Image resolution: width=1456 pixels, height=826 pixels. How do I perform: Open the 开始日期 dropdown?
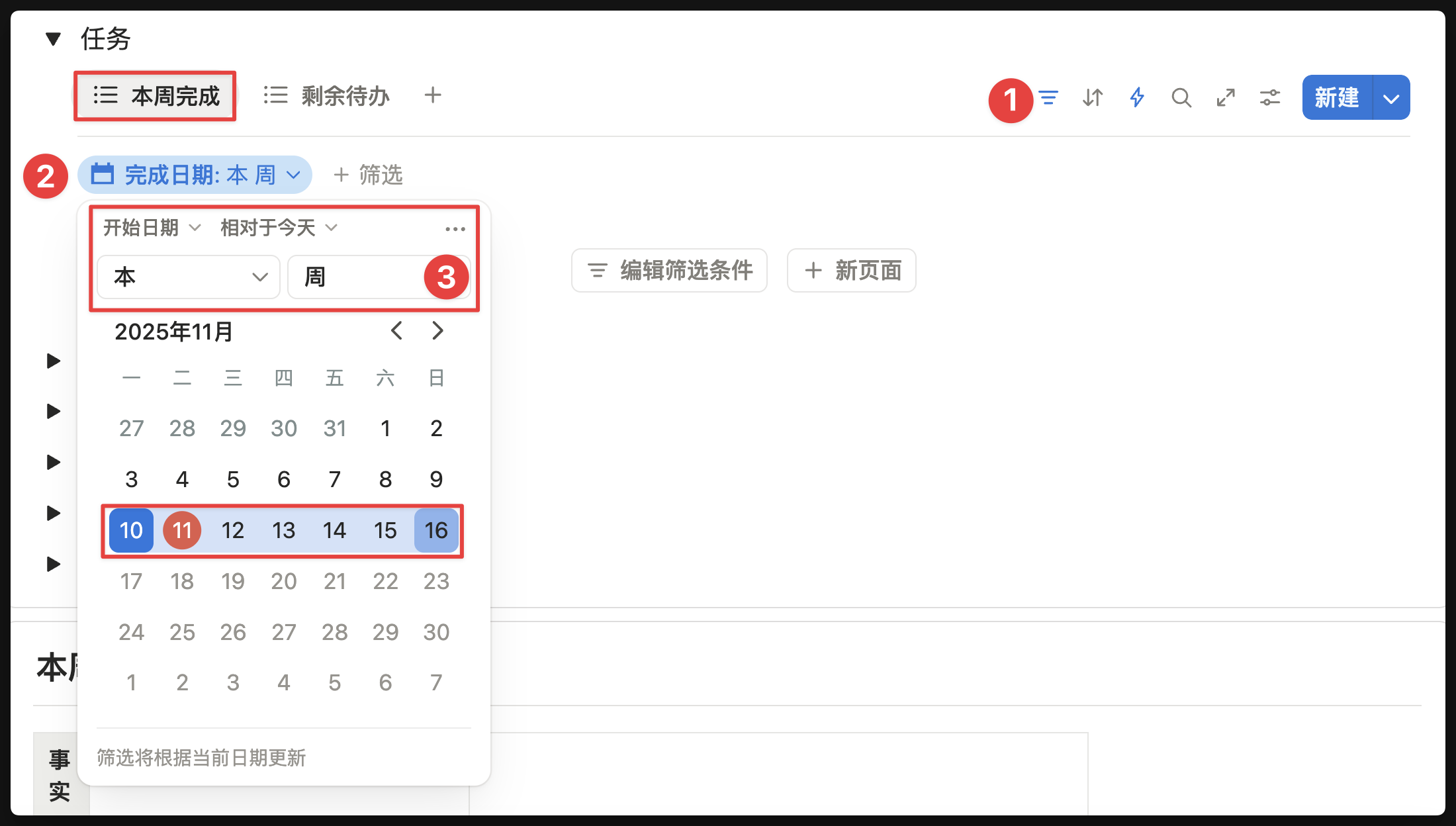tap(151, 228)
